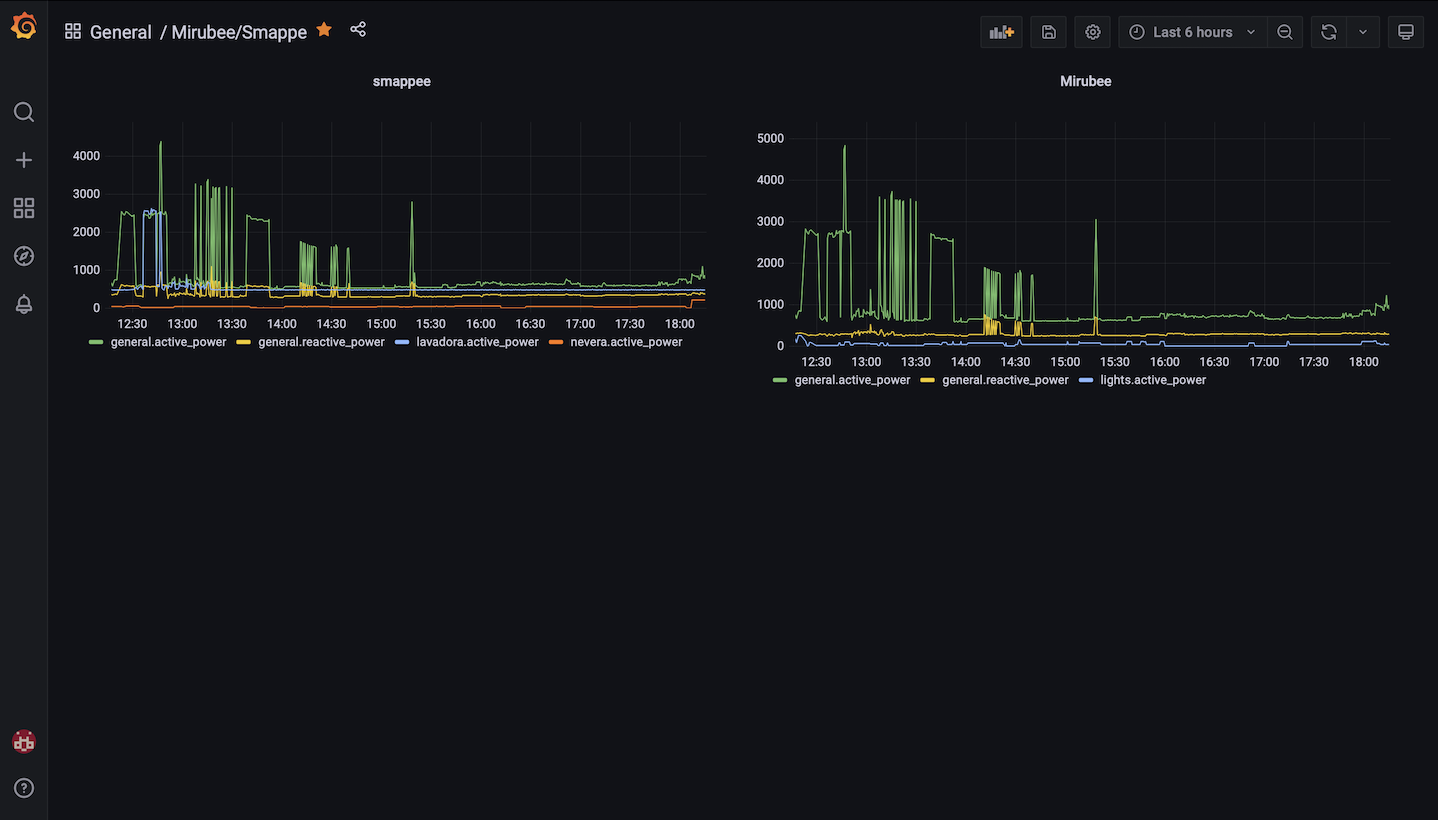Save the dashboard
Viewport: 1438px width, 820px height.
pos(1048,32)
